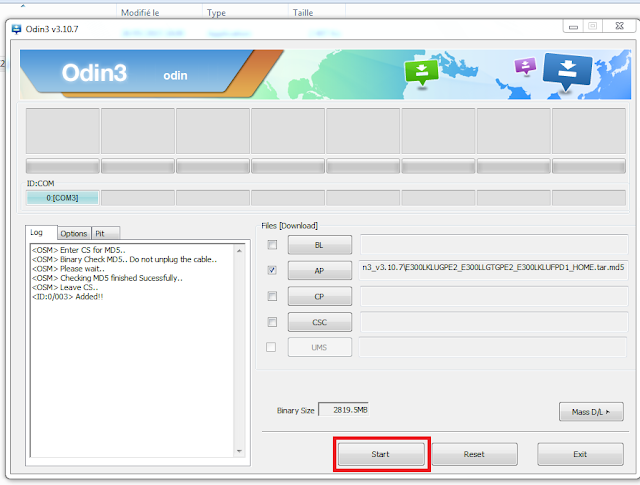
Task: Click the Reset button
Action: pyautogui.click(x=475, y=454)
